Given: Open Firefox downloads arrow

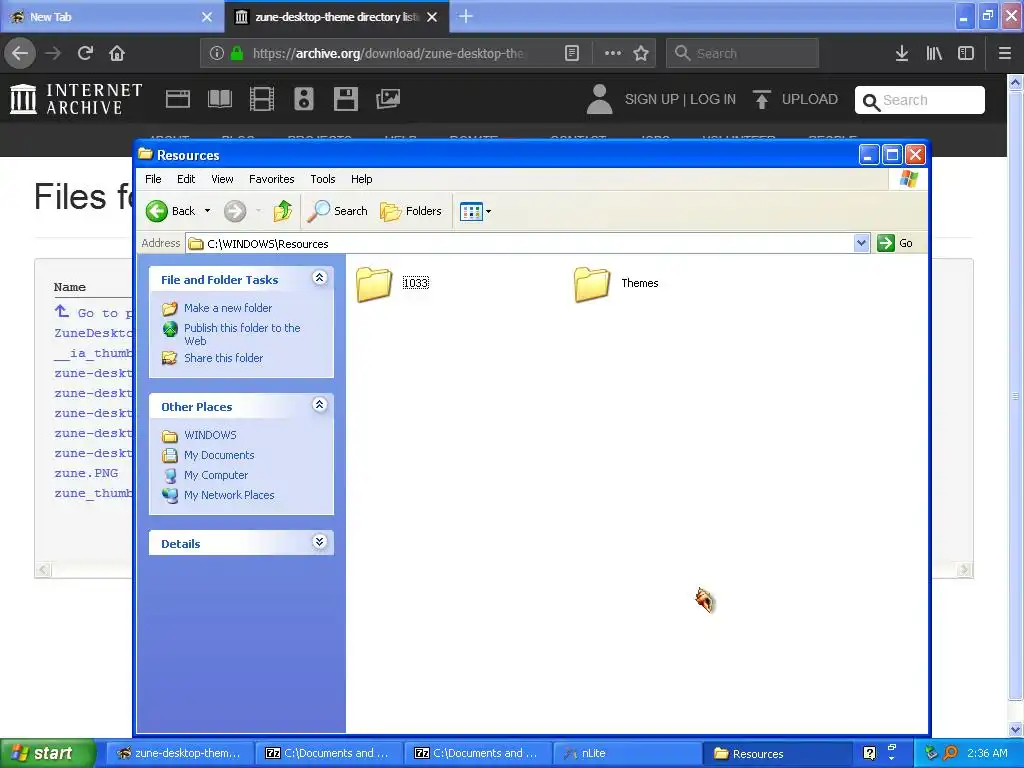Looking at the screenshot, I should click(902, 54).
